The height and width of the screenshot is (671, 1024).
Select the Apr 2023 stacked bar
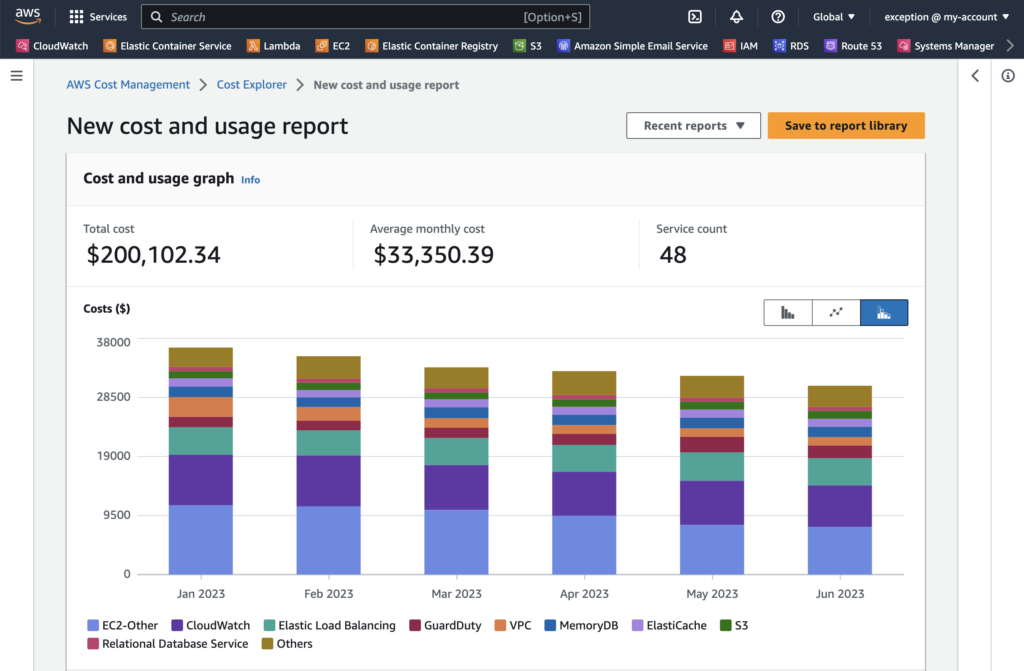coord(584,472)
